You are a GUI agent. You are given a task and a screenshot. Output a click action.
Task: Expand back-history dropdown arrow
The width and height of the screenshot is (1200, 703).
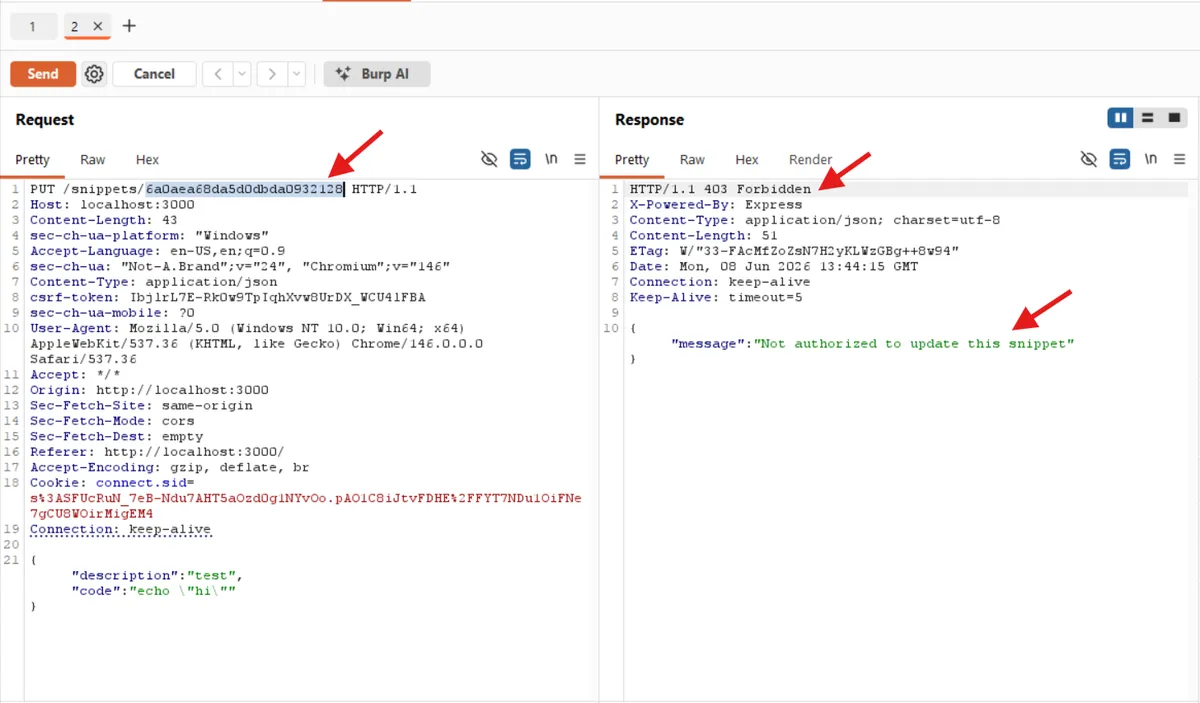coord(242,74)
